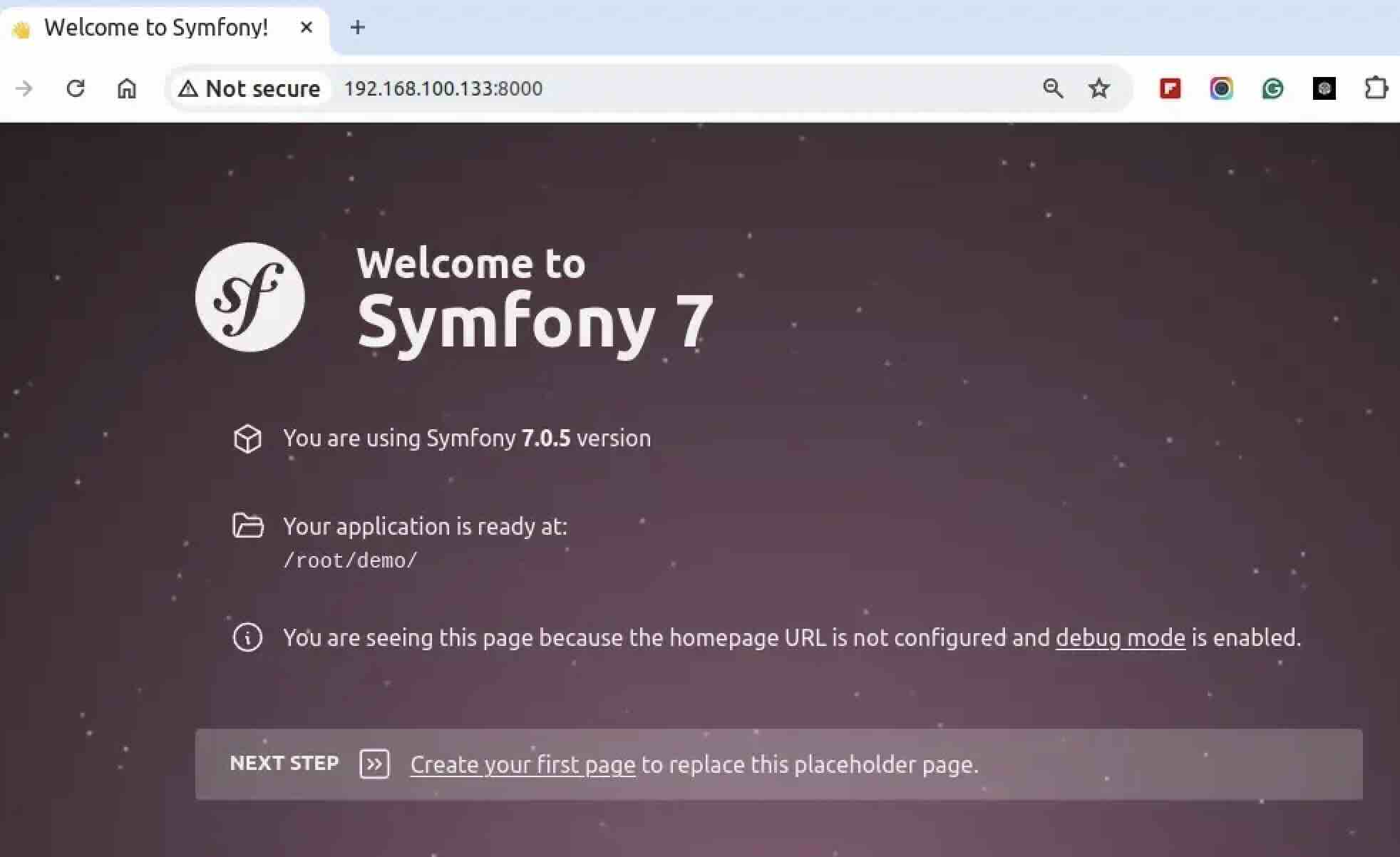Image resolution: width=1400 pixels, height=857 pixels.
Task: Click the package cube version icon
Action: pos(247,438)
